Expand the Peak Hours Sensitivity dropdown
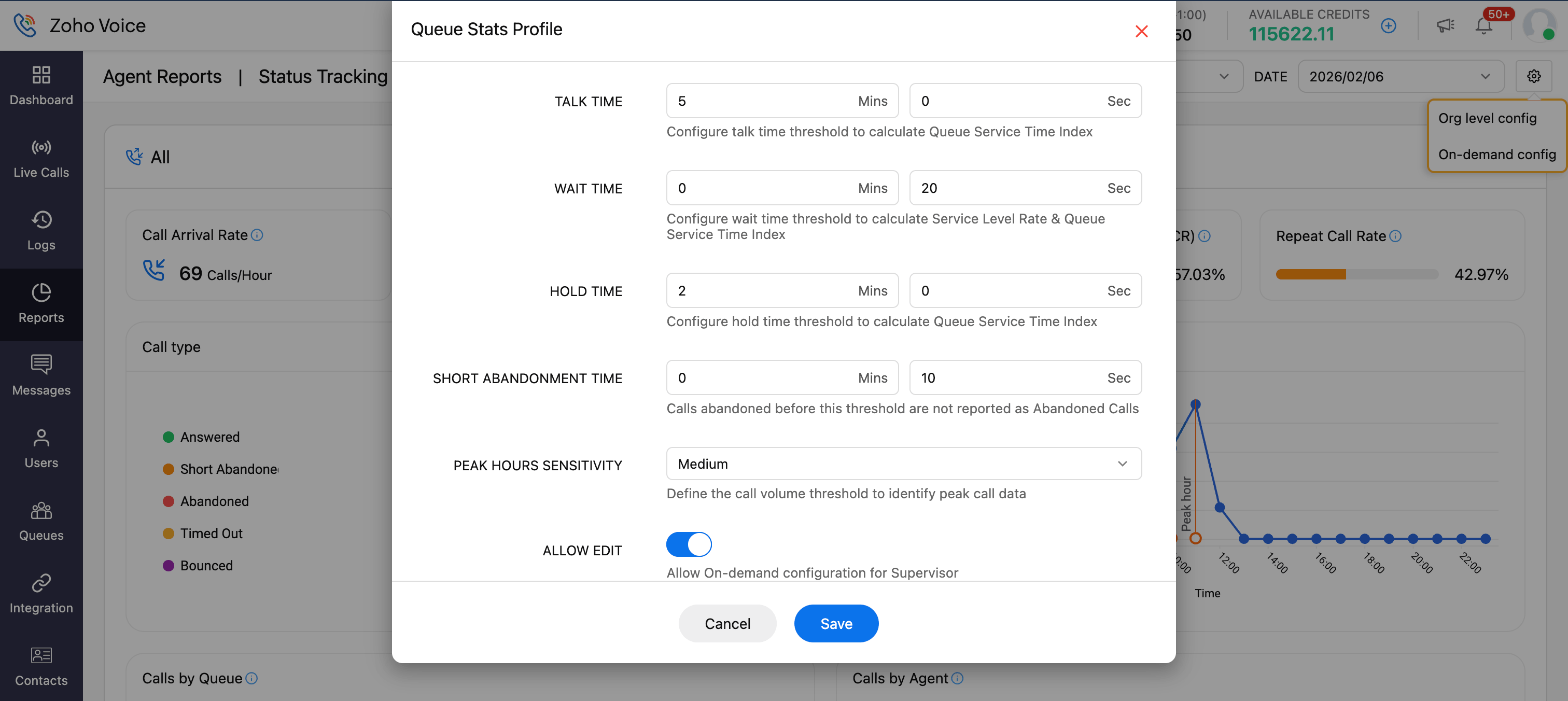1568x701 pixels. click(903, 464)
